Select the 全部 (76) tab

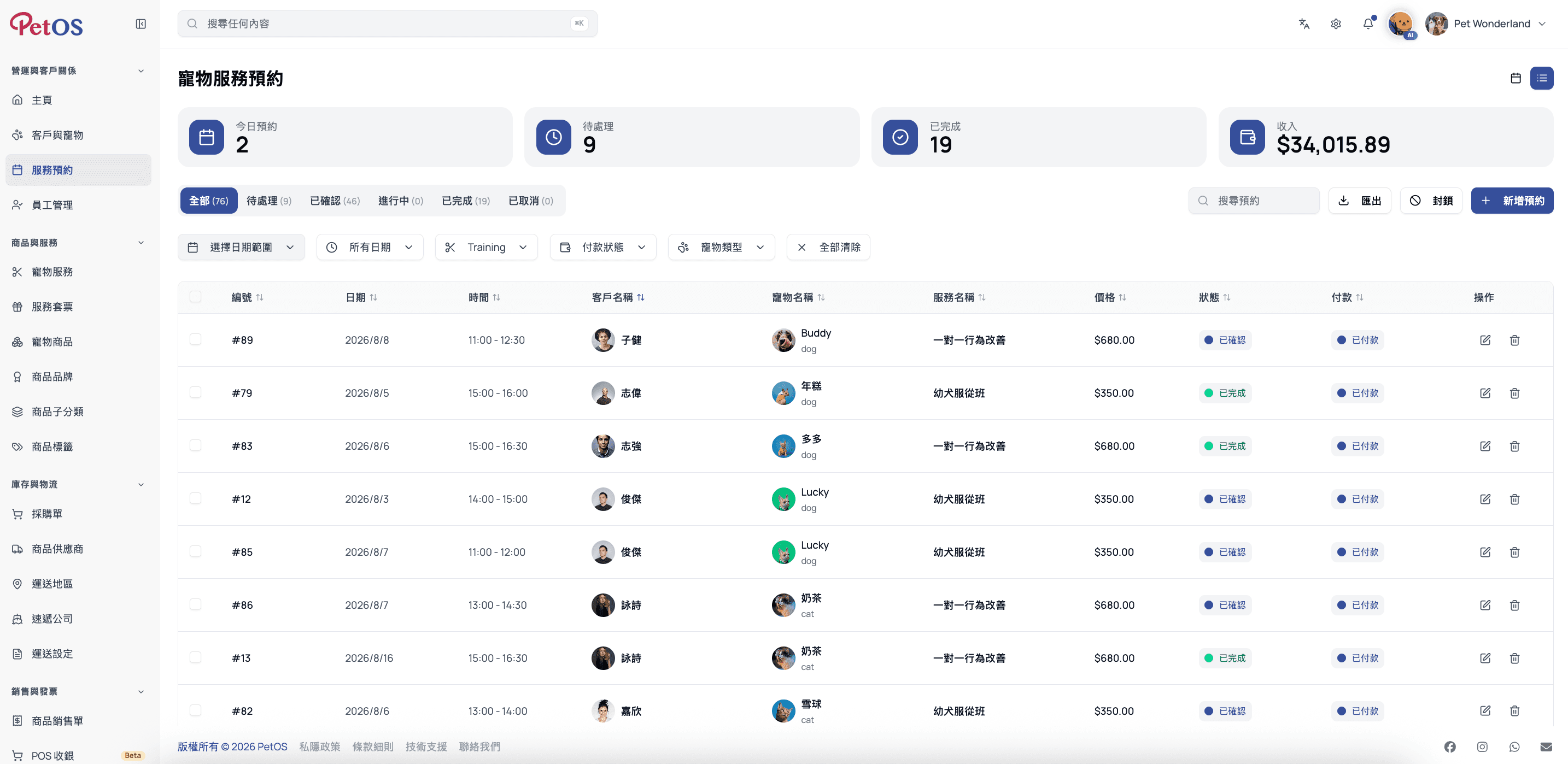(209, 201)
